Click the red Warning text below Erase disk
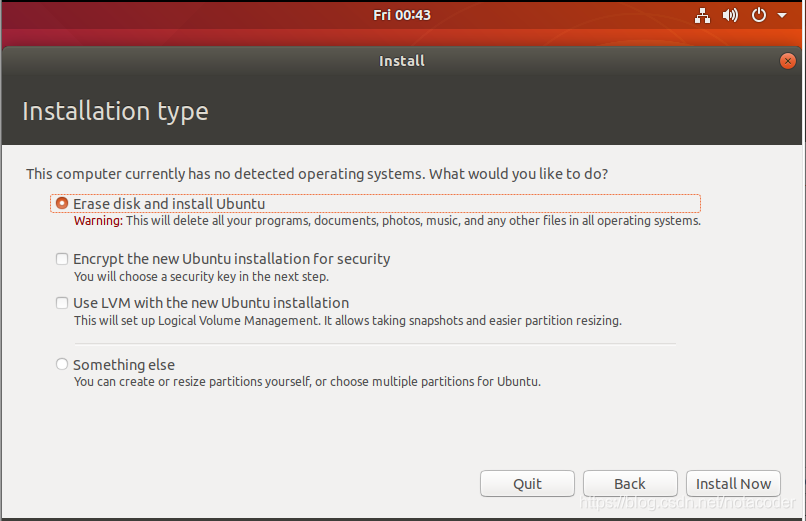 pos(98,221)
